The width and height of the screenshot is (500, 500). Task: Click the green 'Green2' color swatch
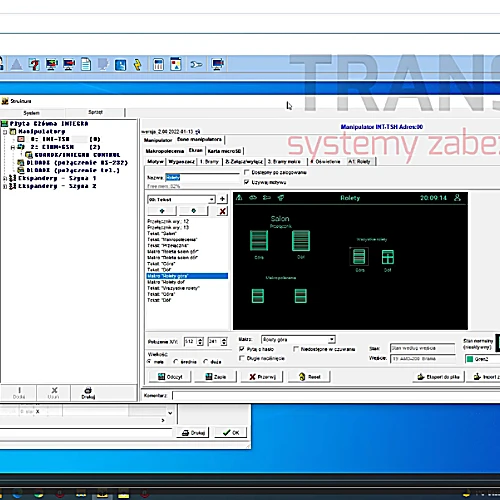tap(470, 359)
